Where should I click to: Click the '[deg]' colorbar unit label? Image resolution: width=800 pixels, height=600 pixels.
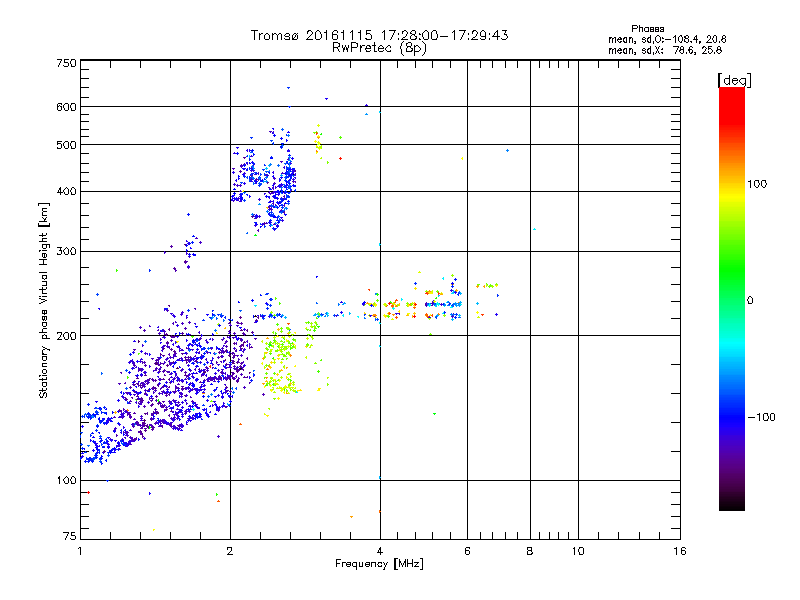coord(734,80)
